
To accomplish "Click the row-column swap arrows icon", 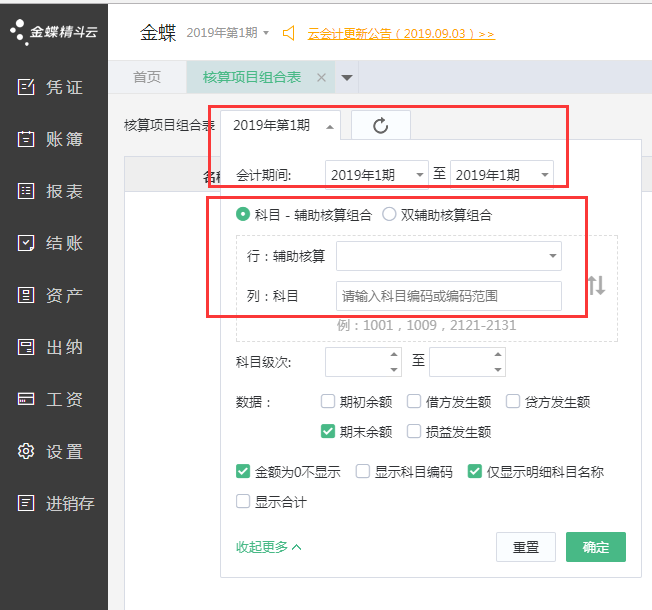I will (x=596, y=285).
